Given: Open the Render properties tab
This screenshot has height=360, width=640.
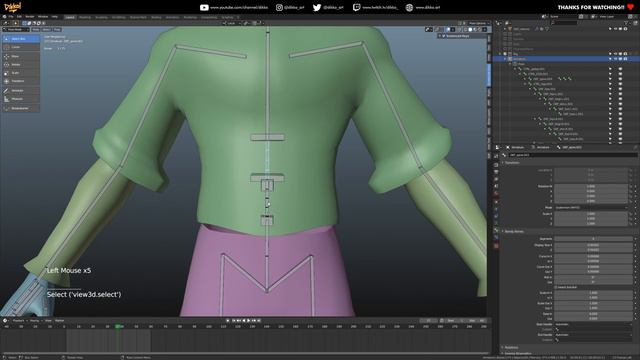Looking at the screenshot, I should point(496,164).
